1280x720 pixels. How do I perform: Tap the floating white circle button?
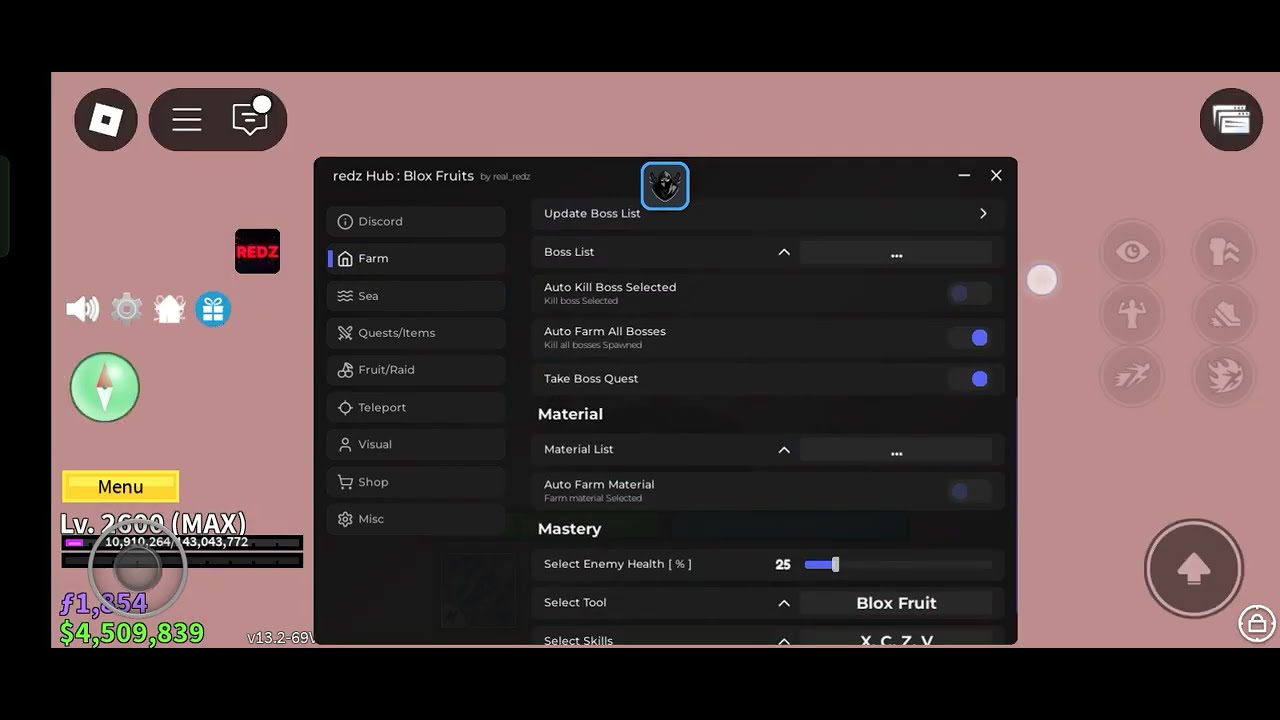1042,280
